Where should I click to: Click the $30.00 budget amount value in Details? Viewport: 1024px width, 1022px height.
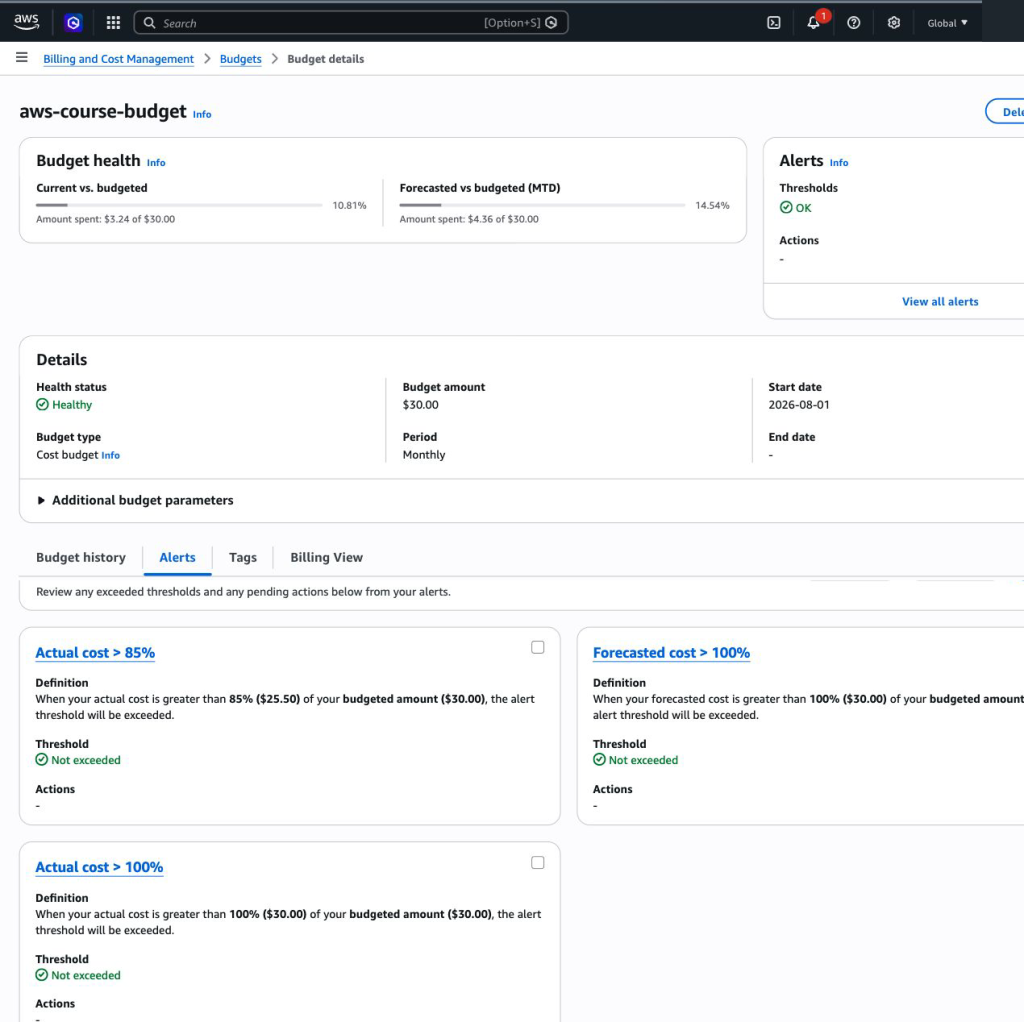pyautogui.click(x=421, y=405)
